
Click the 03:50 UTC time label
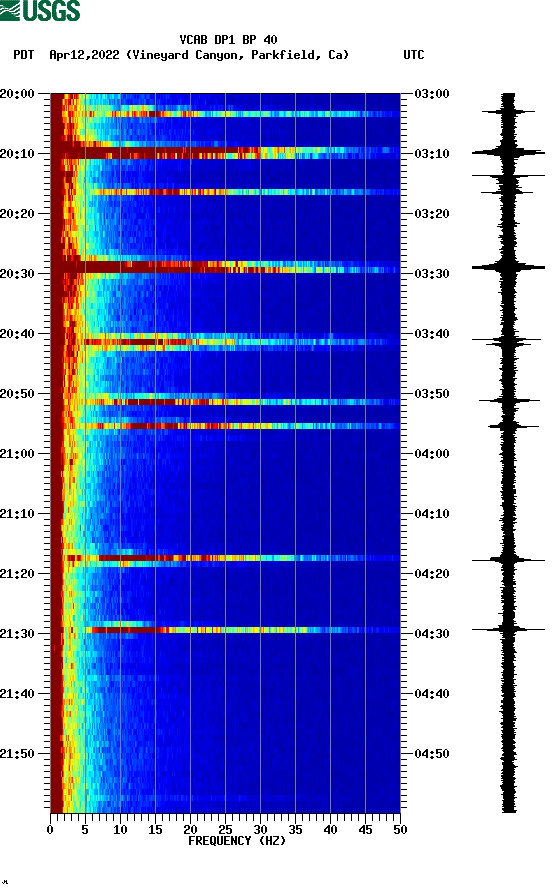[x=432, y=394]
